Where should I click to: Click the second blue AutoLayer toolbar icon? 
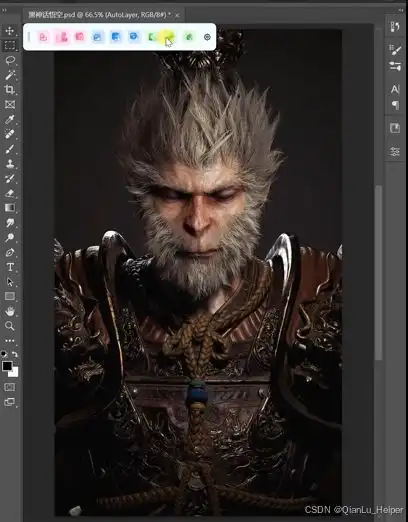pyautogui.click(x=116, y=37)
